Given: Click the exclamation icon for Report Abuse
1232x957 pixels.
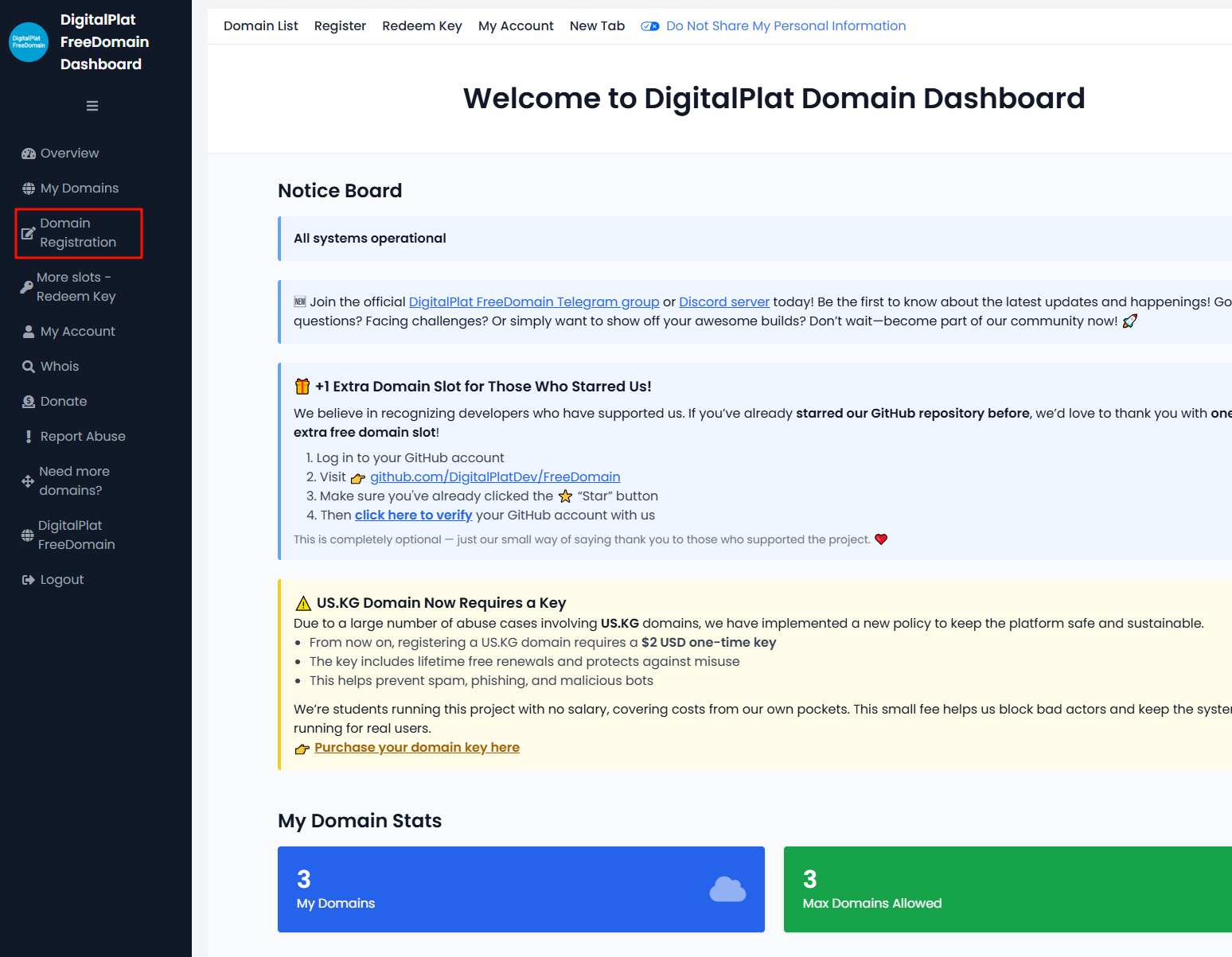Looking at the screenshot, I should (29, 437).
